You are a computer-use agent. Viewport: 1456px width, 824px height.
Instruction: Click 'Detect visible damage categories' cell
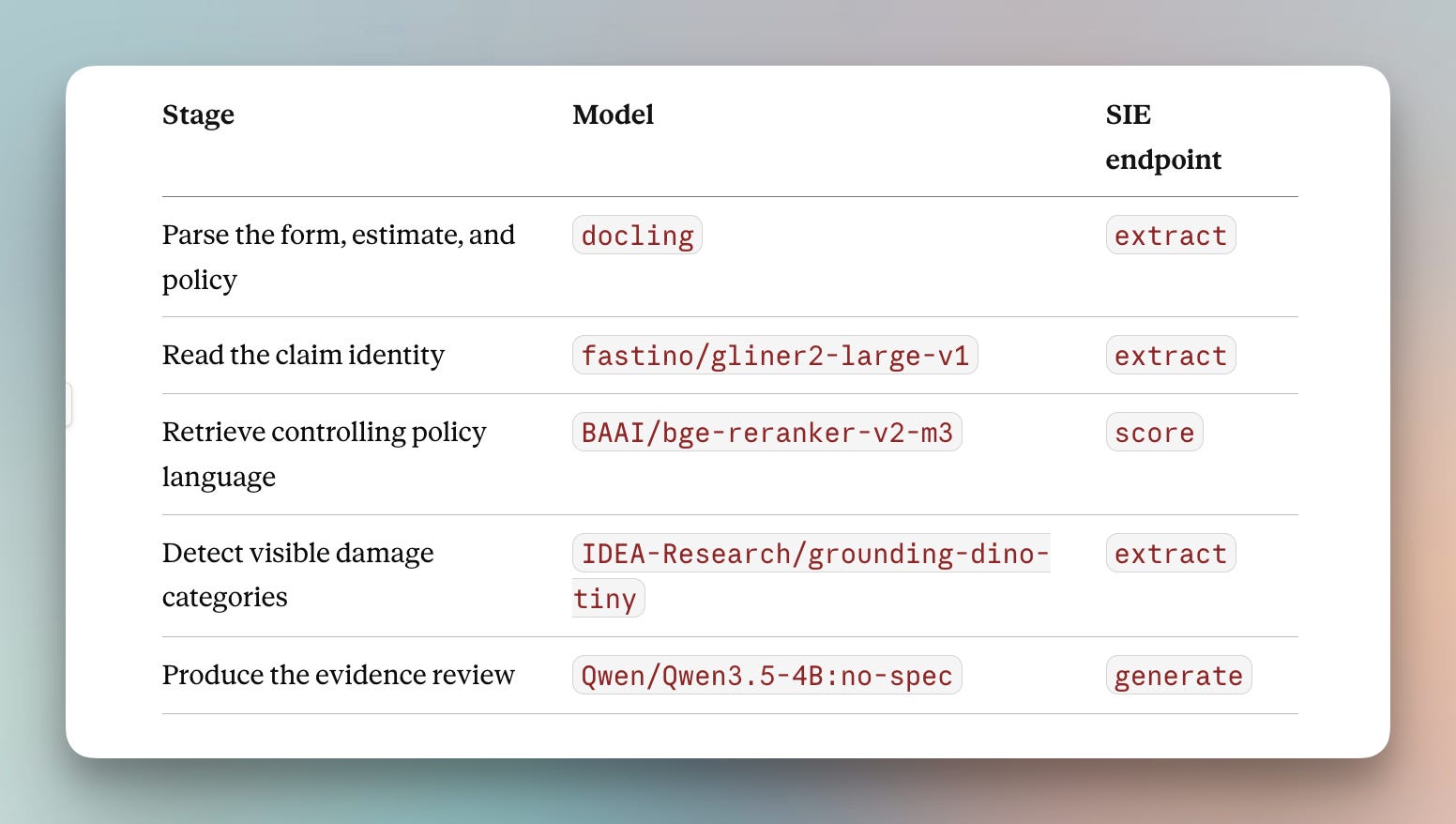(298, 574)
